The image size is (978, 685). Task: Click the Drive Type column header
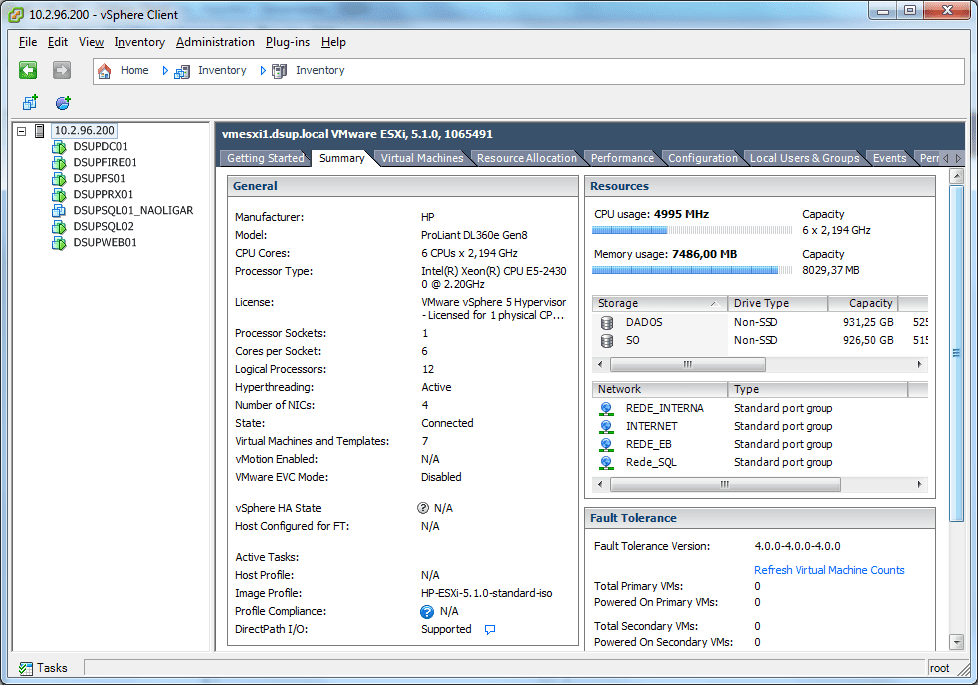pos(778,303)
